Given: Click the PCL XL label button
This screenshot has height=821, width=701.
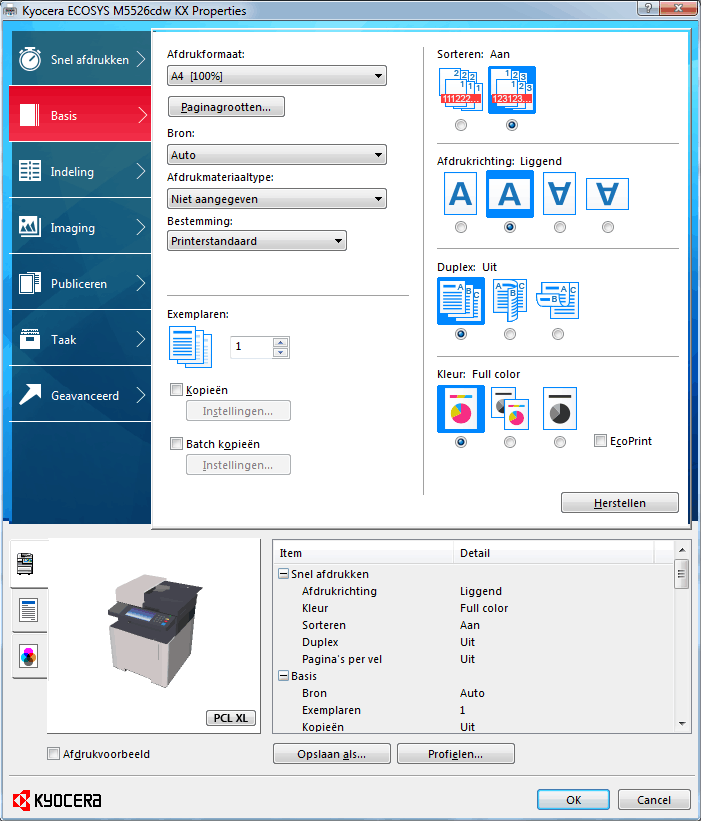Looking at the screenshot, I should click(x=231, y=717).
